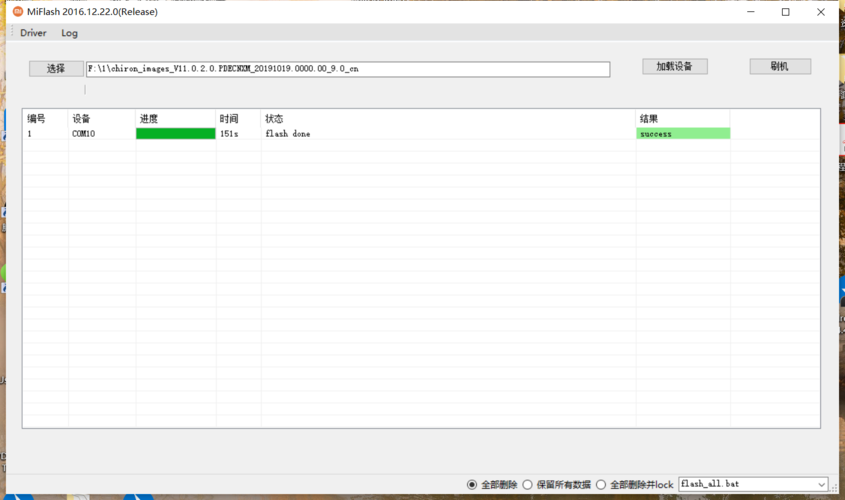This screenshot has height=500, width=845.
Task: Click the firmware path input field
Action: coord(348,69)
